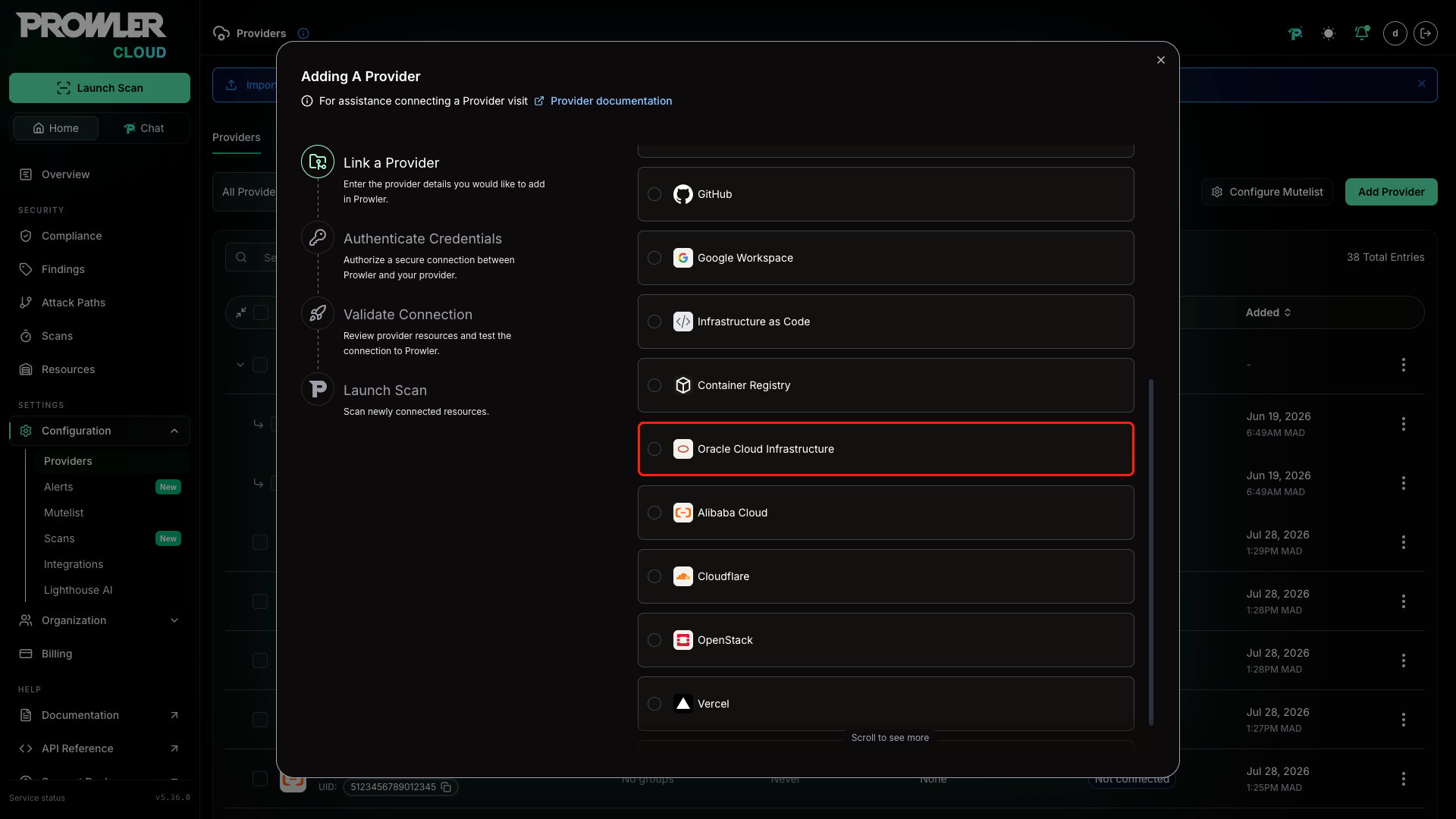The image size is (1456, 819).
Task: Click the provider list scrollbar in dialog
Action: coord(1151,552)
